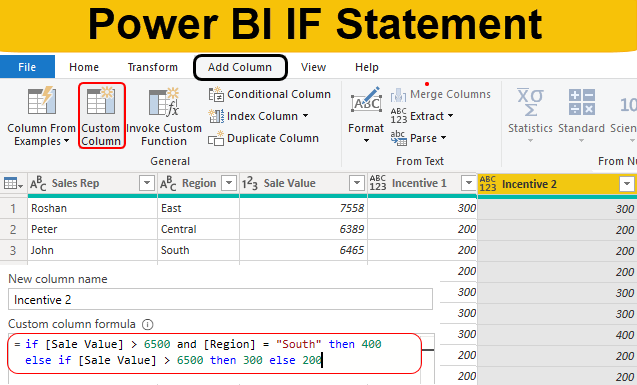This screenshot has width=637, height=385.
Task: Click the Index Column icon
Action: coord(216,116)
